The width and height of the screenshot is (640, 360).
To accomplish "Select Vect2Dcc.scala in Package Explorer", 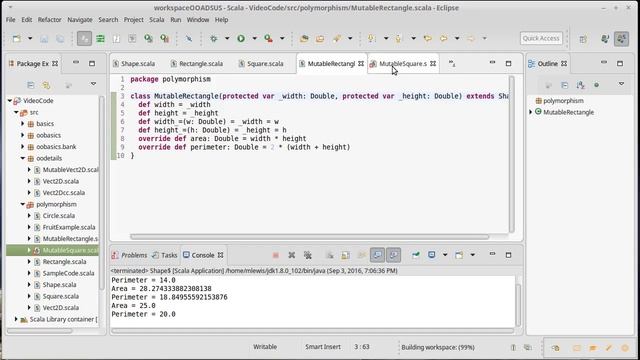I will 64,193.
